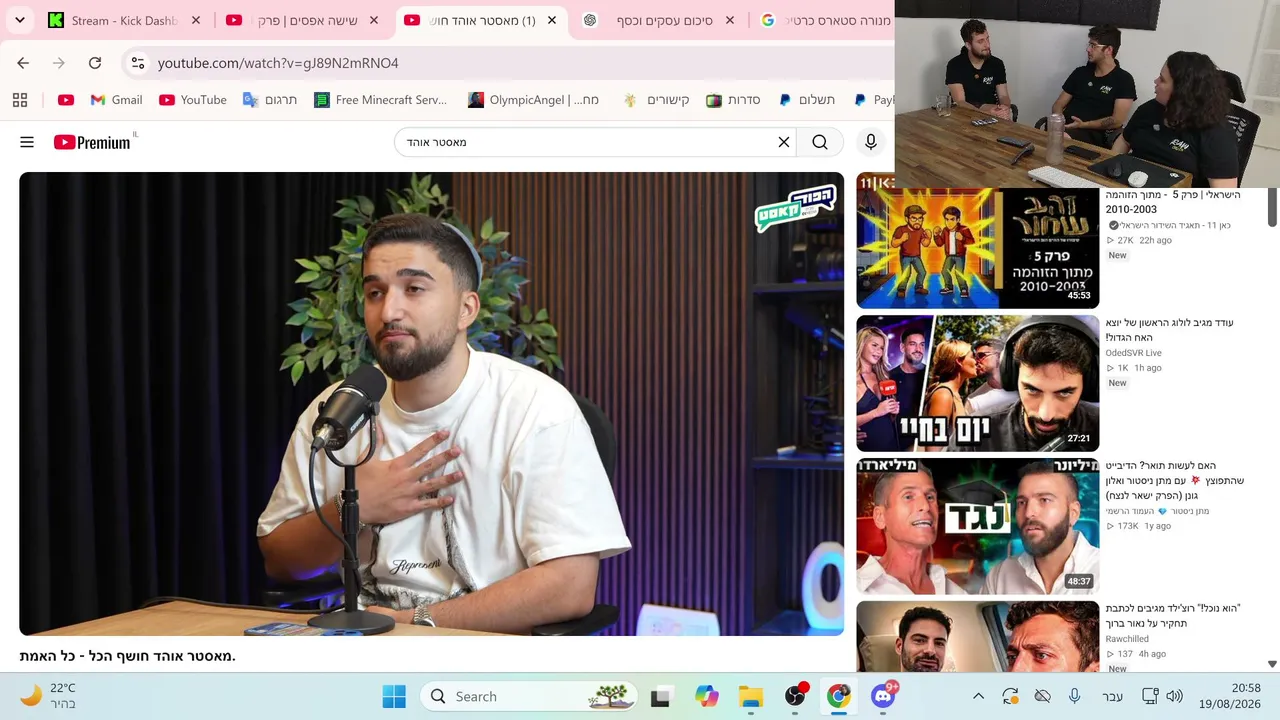
Task: Open the נגד debate video thumbnail
Action: [x=977, y=526]
